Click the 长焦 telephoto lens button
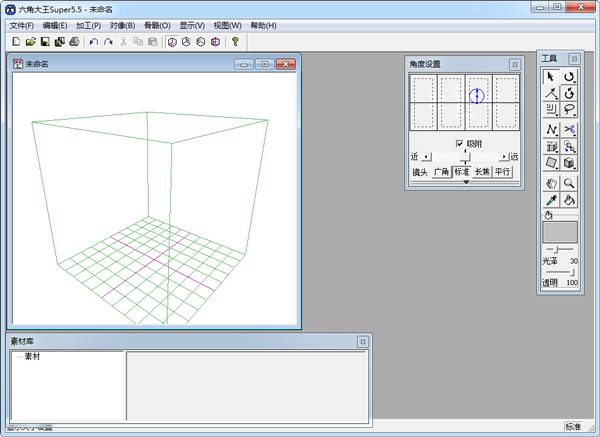This screenshot has height=437, width=600. (x=482, y=172)
